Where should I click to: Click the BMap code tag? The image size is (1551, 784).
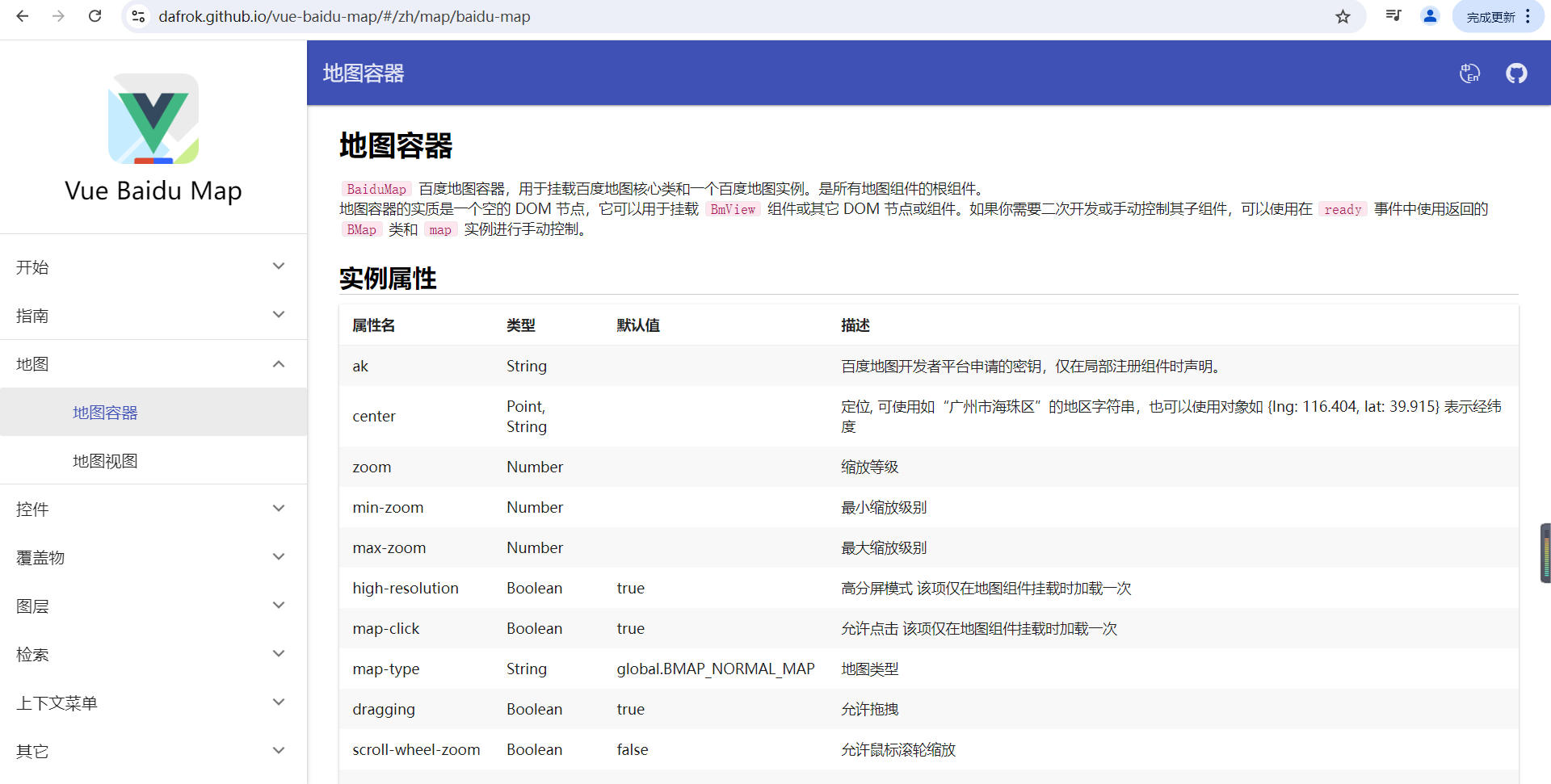[361, 229]
